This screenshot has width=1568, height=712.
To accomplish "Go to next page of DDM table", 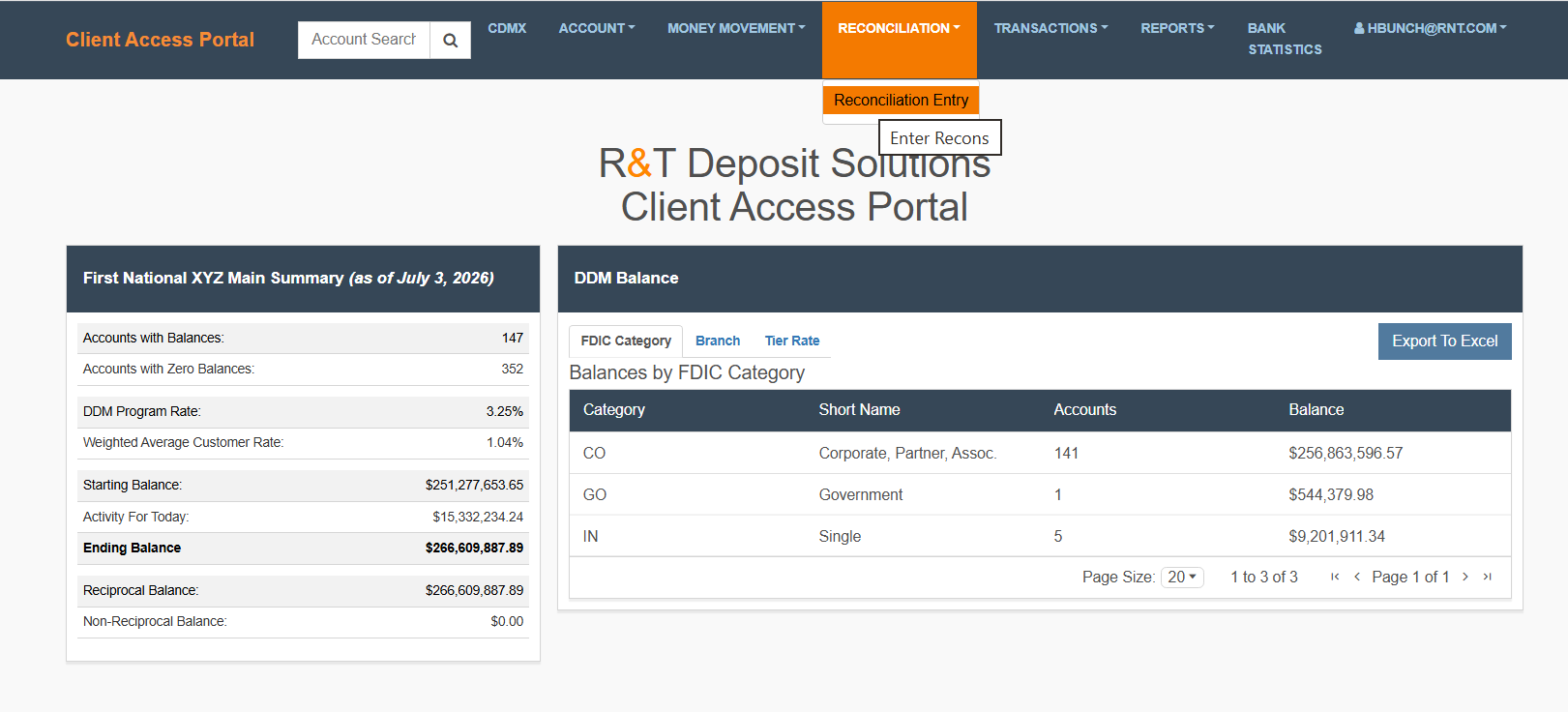I will point(1465,577).
